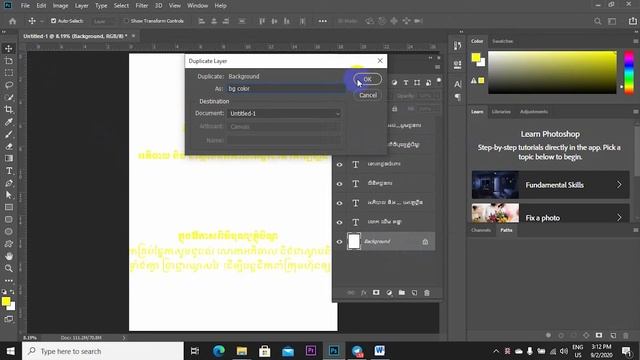The image size is (640, 360).
Task: Switch to the Channels tab
Action: click(481, 230)
